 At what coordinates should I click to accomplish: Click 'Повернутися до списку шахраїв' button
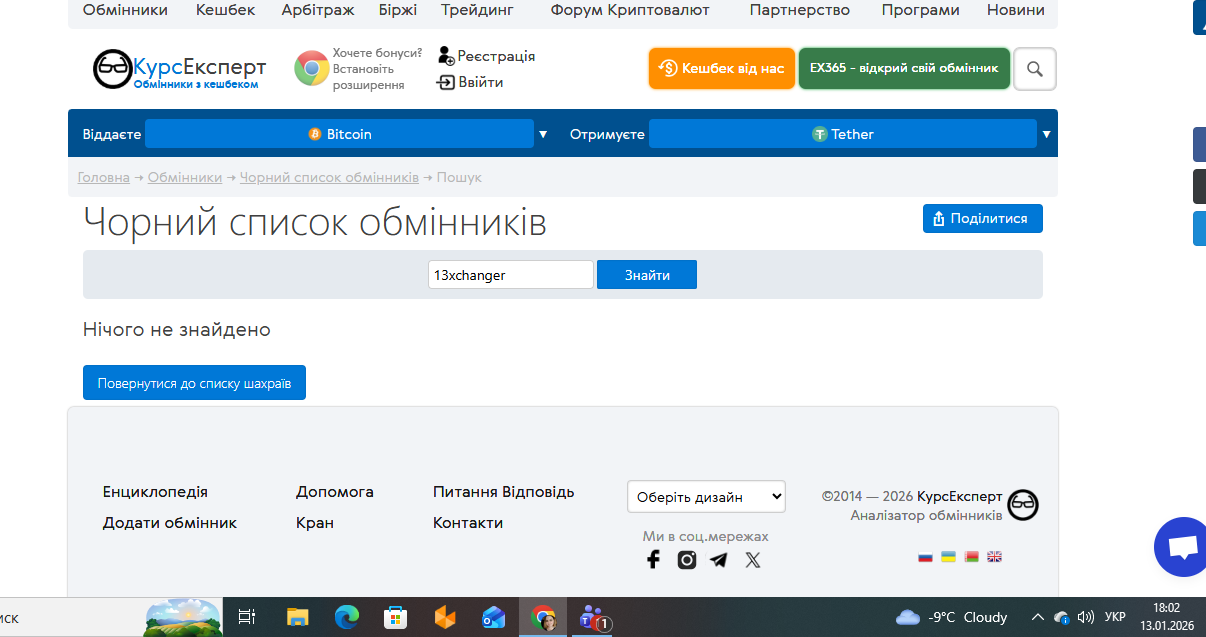pyautogui.click(x=194, y=383)
